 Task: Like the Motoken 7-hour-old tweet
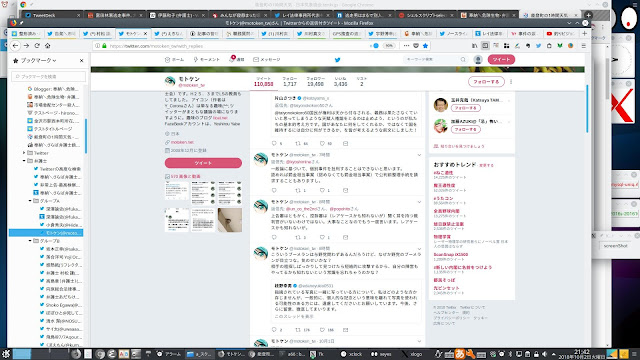tap(322, 190)
